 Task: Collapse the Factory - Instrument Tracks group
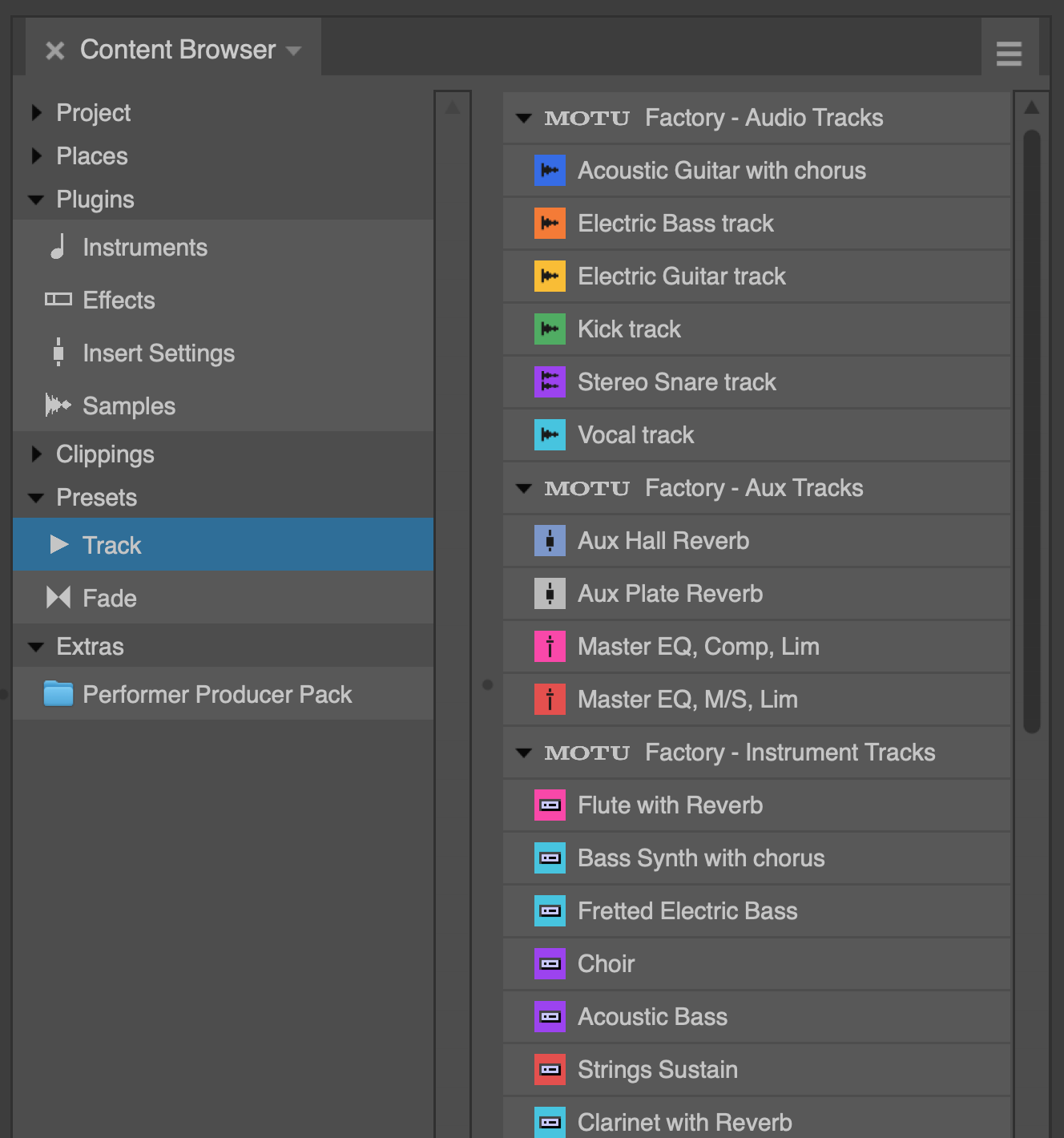tap(524, 753)
